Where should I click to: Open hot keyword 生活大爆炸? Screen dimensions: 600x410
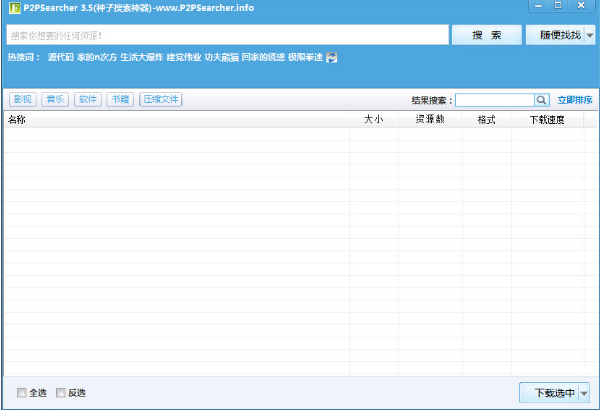click(141, 57)
